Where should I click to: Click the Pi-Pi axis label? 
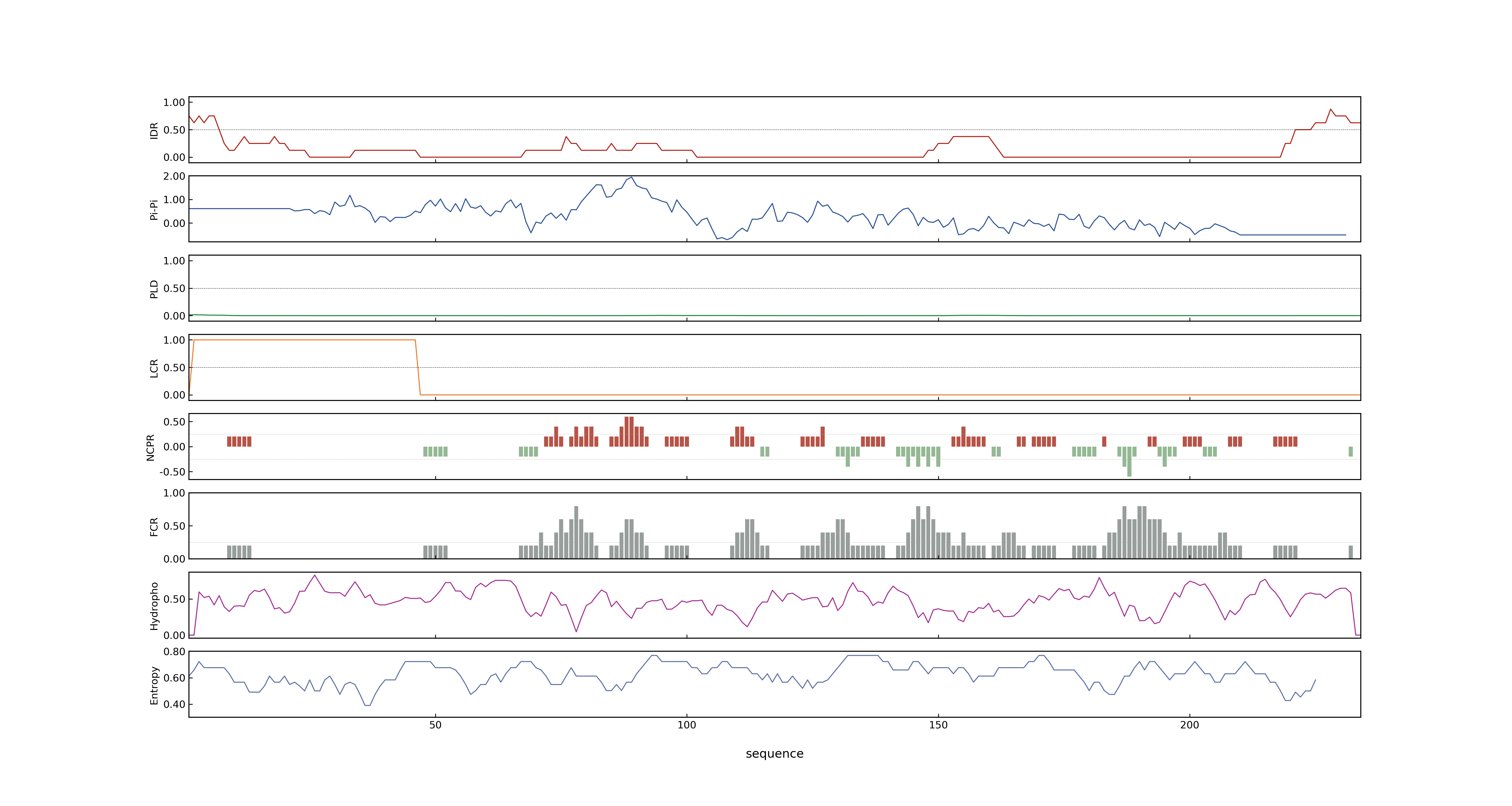click(x=154, y=209)
